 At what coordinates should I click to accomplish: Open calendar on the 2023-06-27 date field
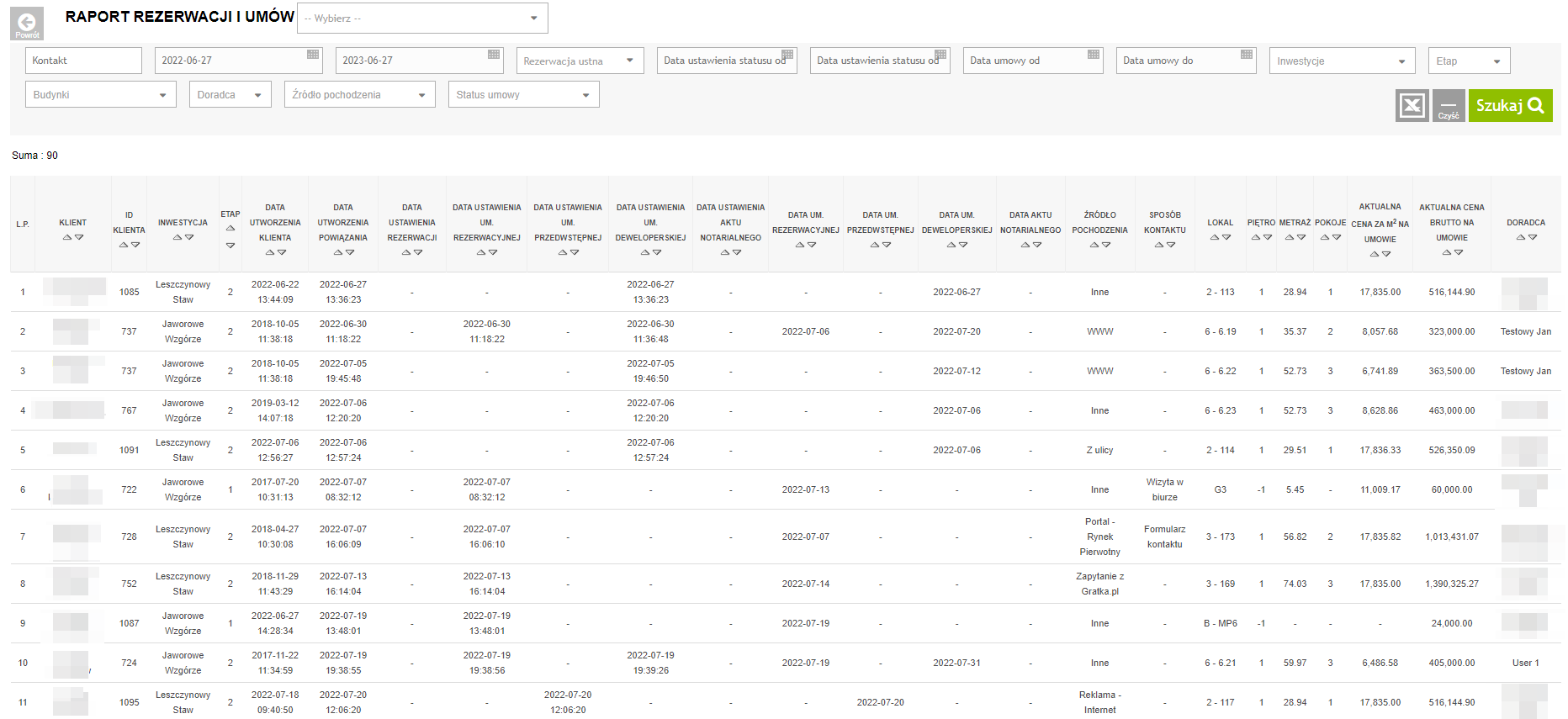(494, 55)
